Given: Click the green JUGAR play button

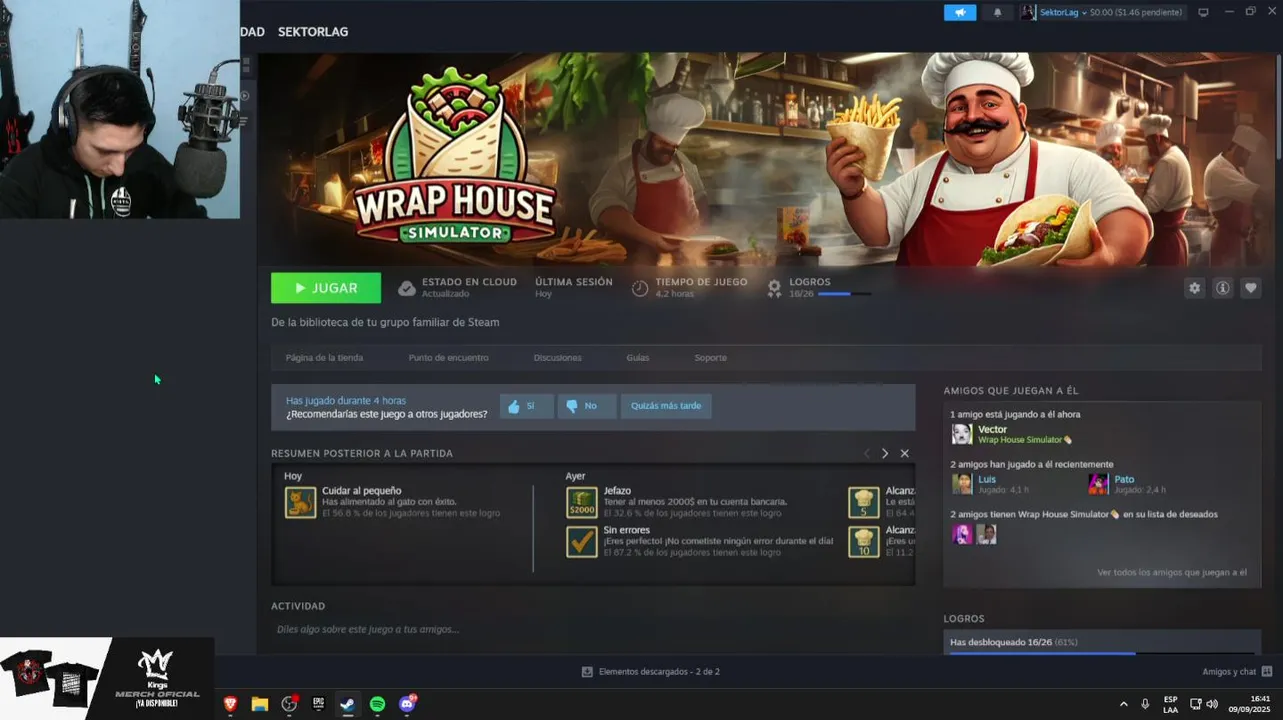Looking at the screenshot, I should (326, 288).
